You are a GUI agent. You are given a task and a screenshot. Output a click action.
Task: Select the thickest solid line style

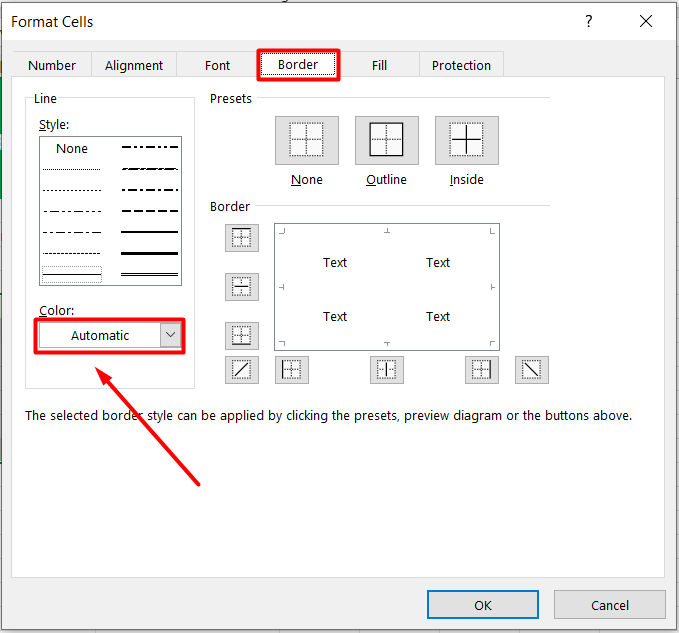(x=149, y=253)
